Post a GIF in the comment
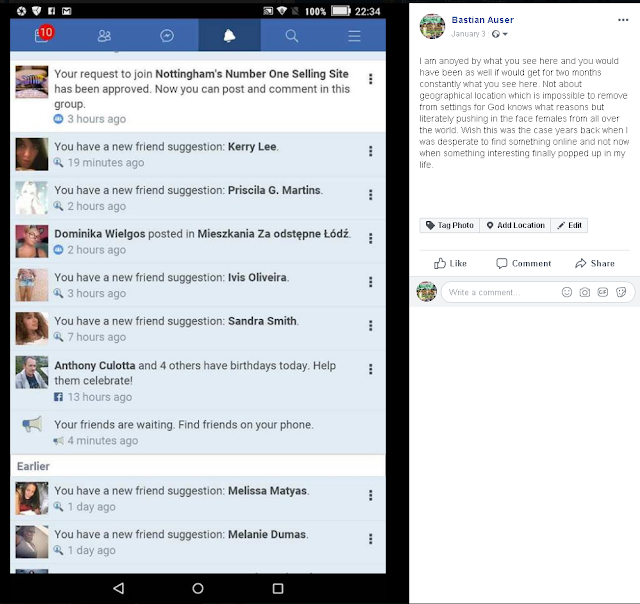This screenshot has height=604, width=640. pyautogui.click(x=603, y=292)
